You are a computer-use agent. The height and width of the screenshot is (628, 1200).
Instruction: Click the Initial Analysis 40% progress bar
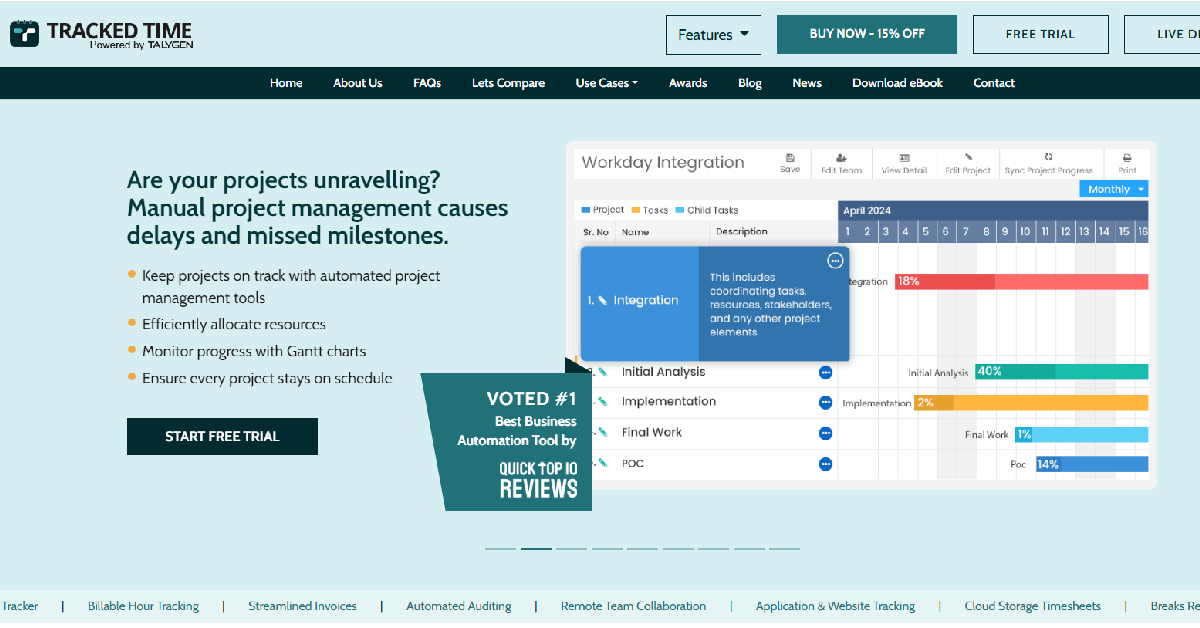pos(1061,371)
